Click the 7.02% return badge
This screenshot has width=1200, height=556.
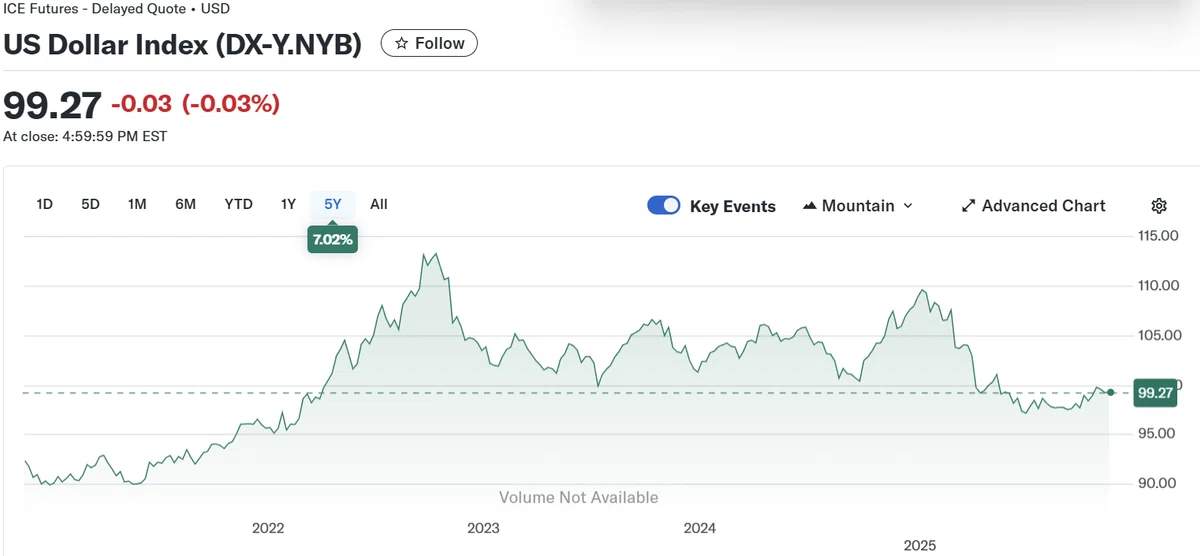click(x=333, y=240)
